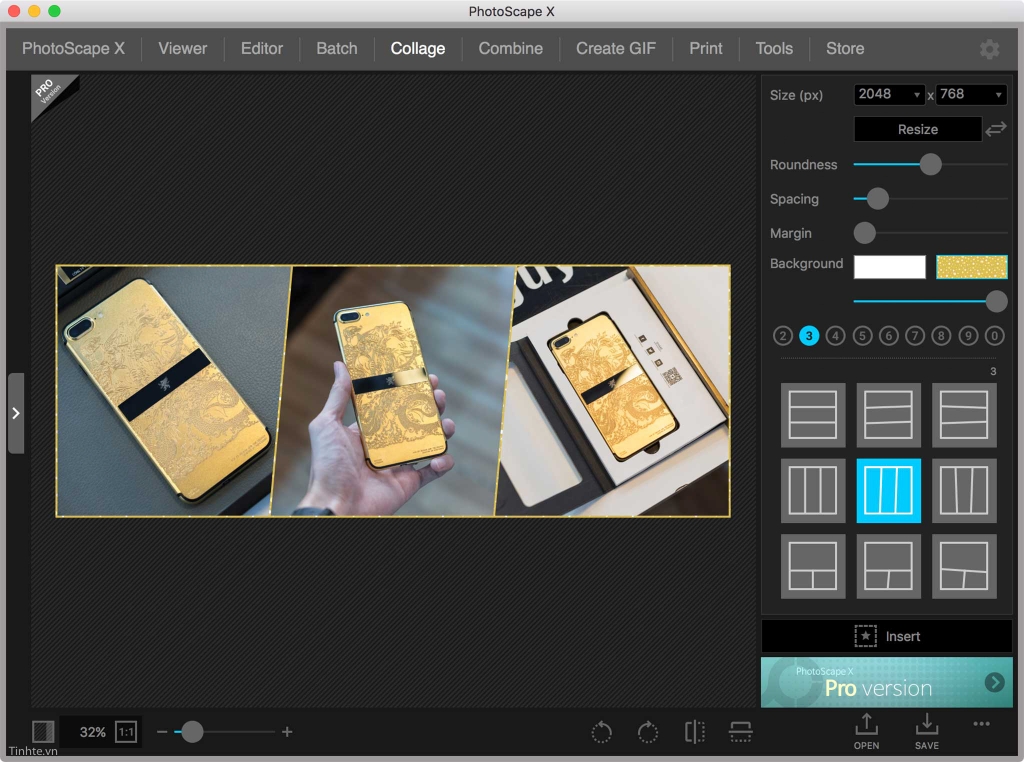Click the zoom slider handle
This screenshot has width=1024, height=762.
point(192,732)
